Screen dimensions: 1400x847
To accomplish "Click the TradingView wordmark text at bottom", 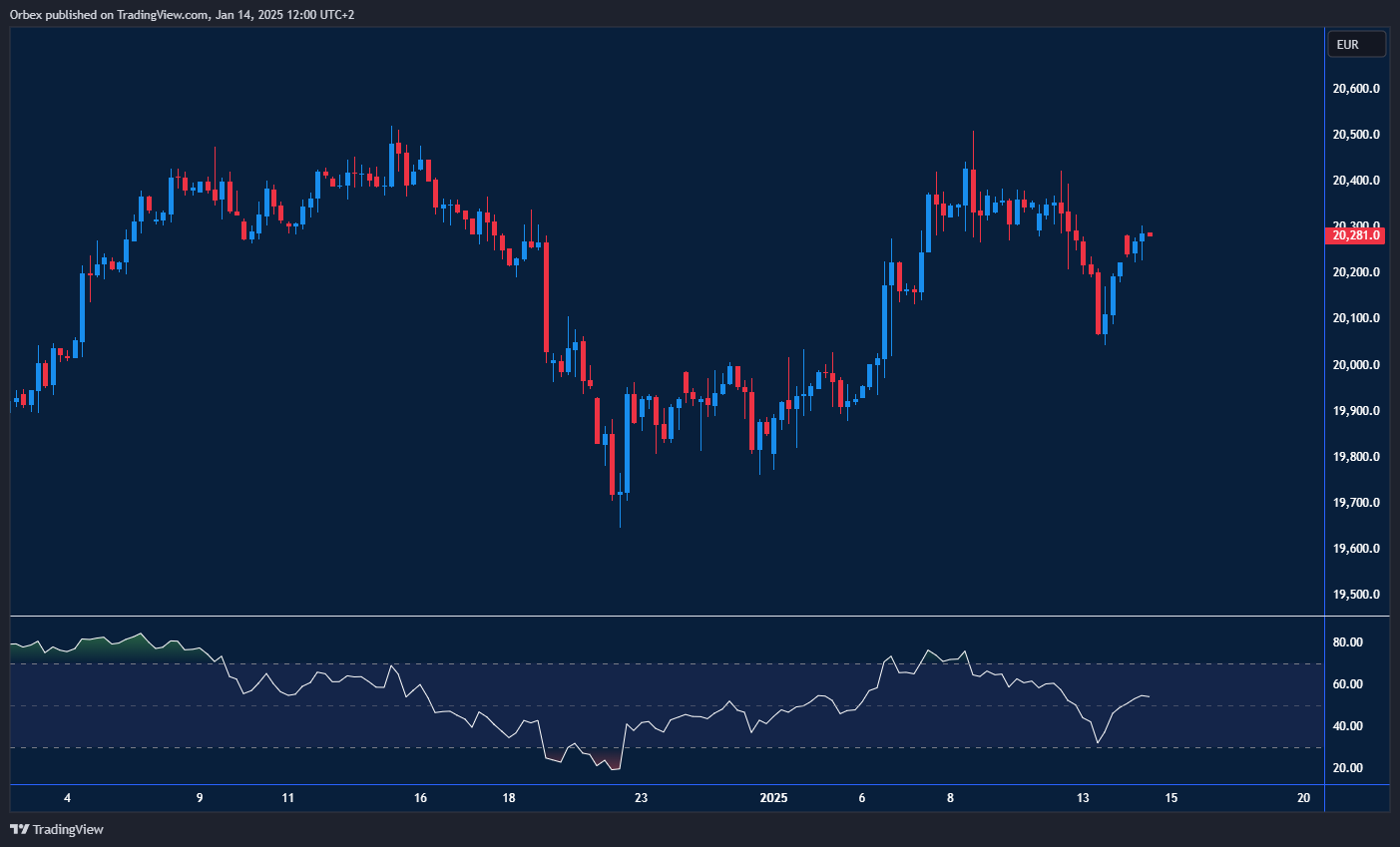I will point(68,830).
